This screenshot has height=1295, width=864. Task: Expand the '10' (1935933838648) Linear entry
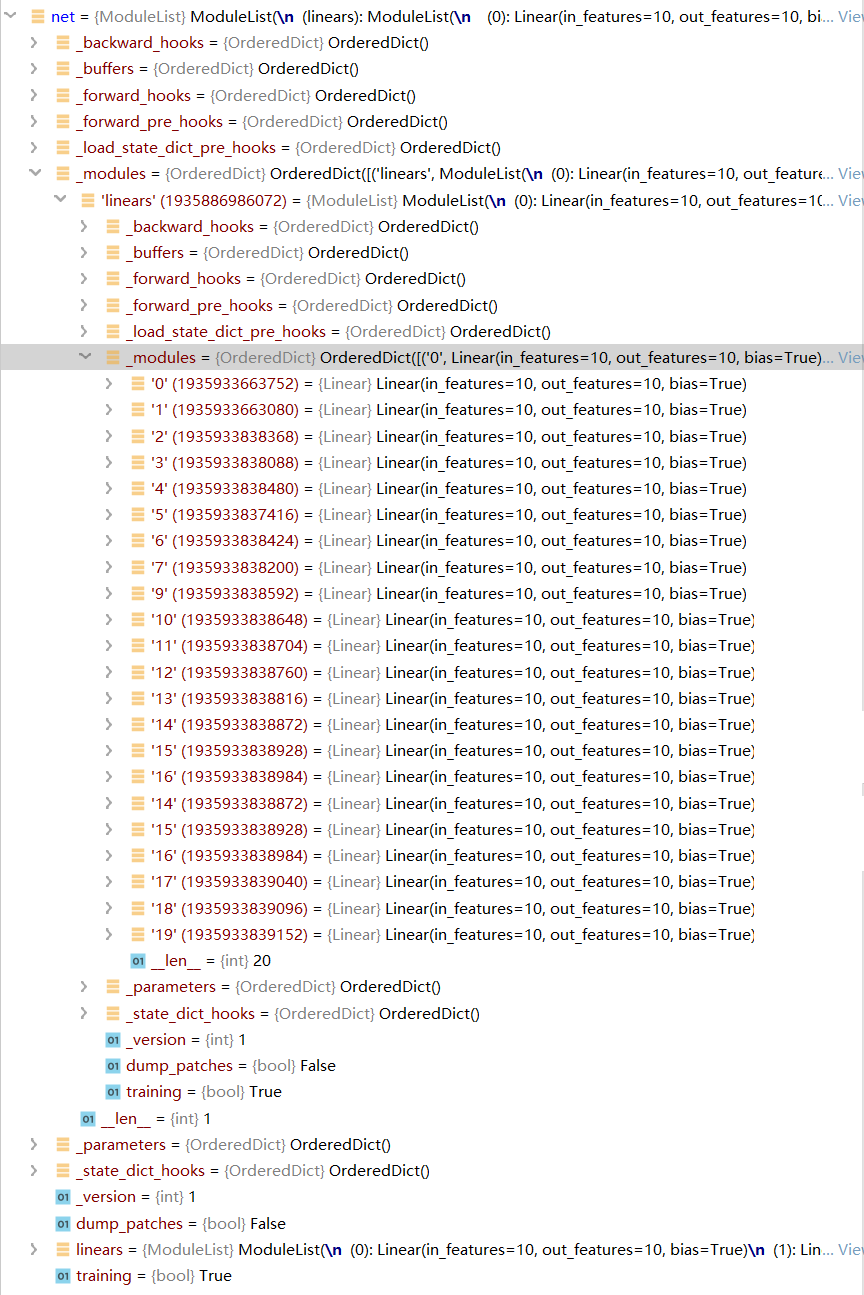pyautogui.click(x=109, y=620)
